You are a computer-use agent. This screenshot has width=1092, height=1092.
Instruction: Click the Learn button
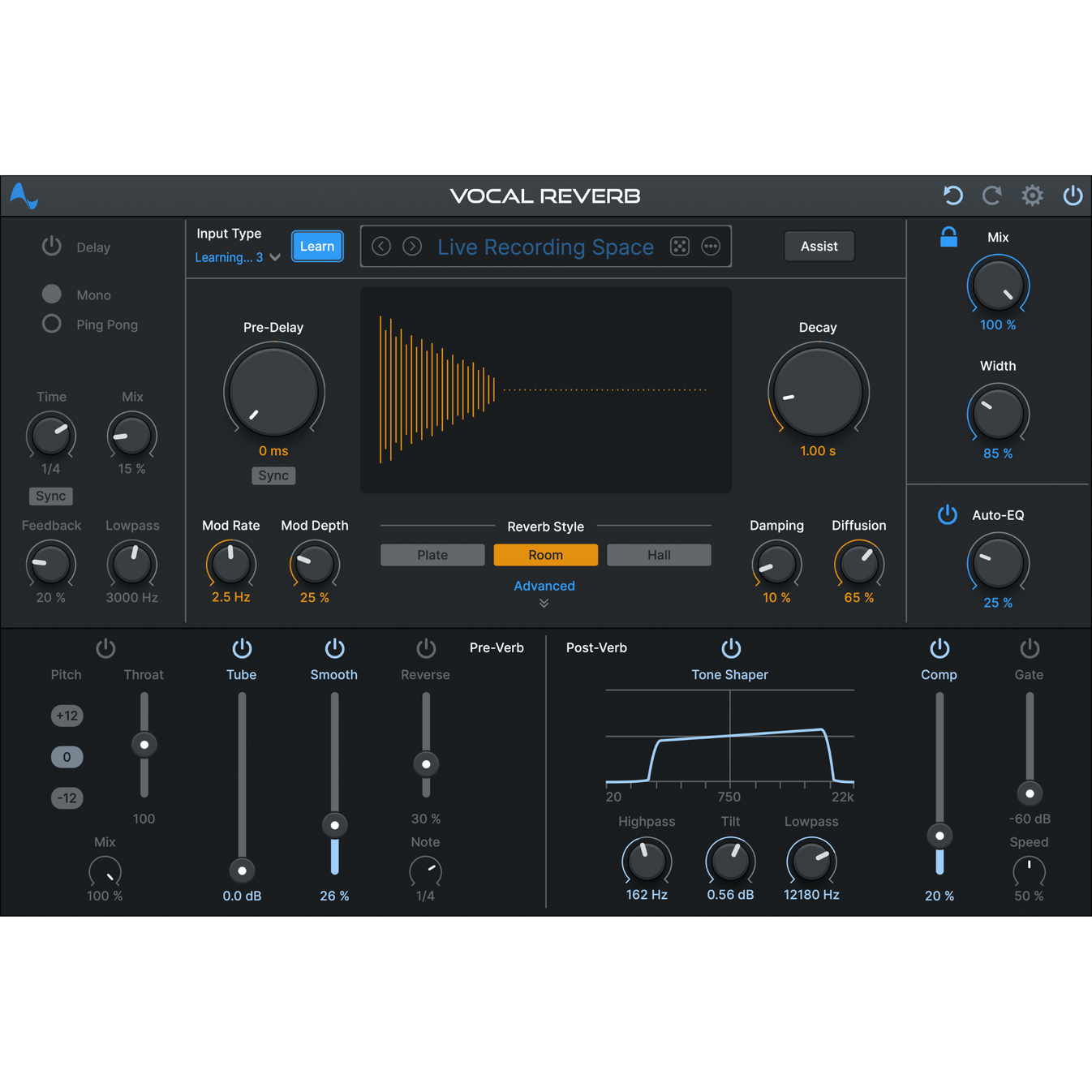(316, 246)
